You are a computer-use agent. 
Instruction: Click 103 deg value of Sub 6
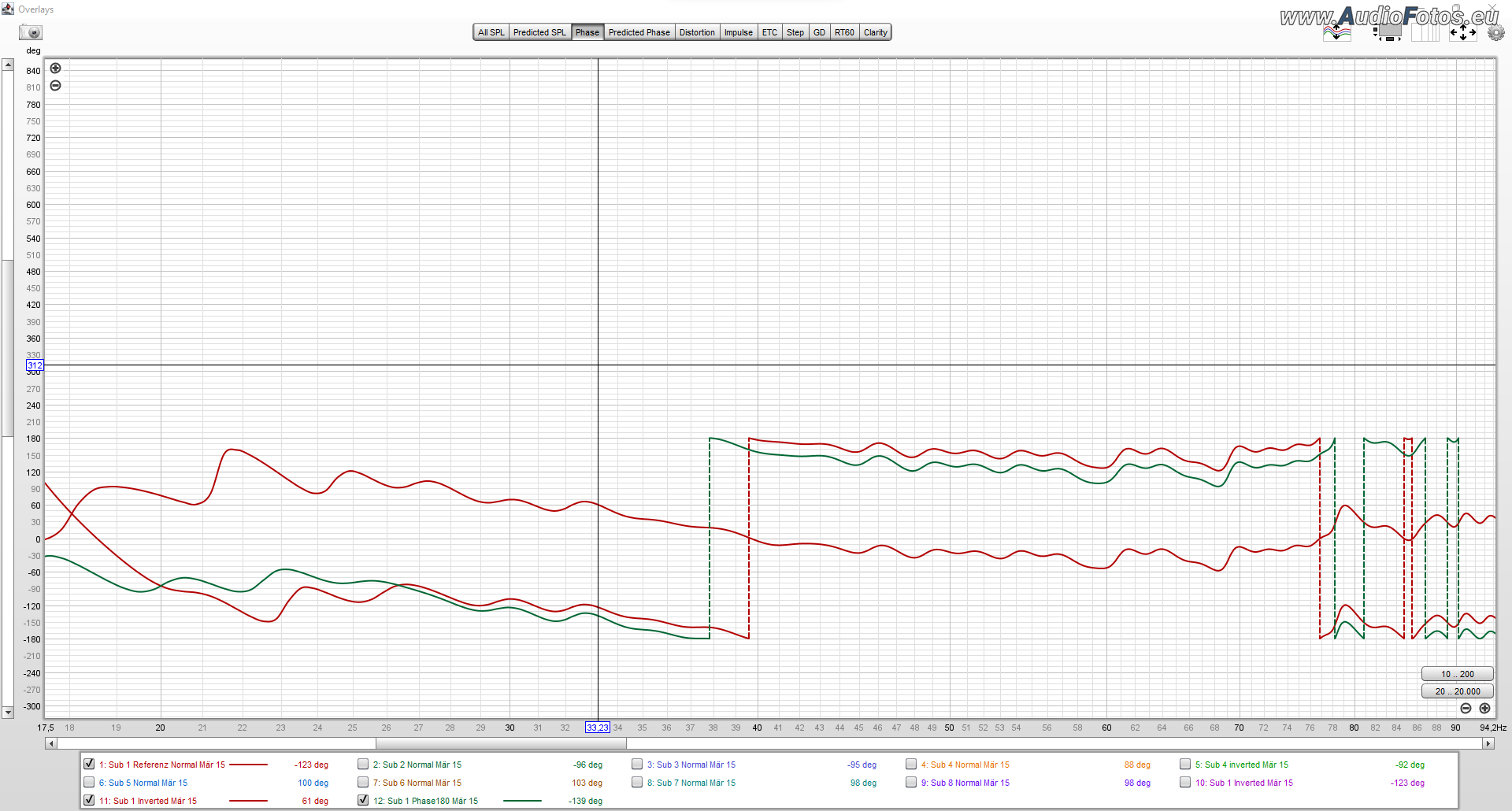pyautogui.click(x=587, y=783)
